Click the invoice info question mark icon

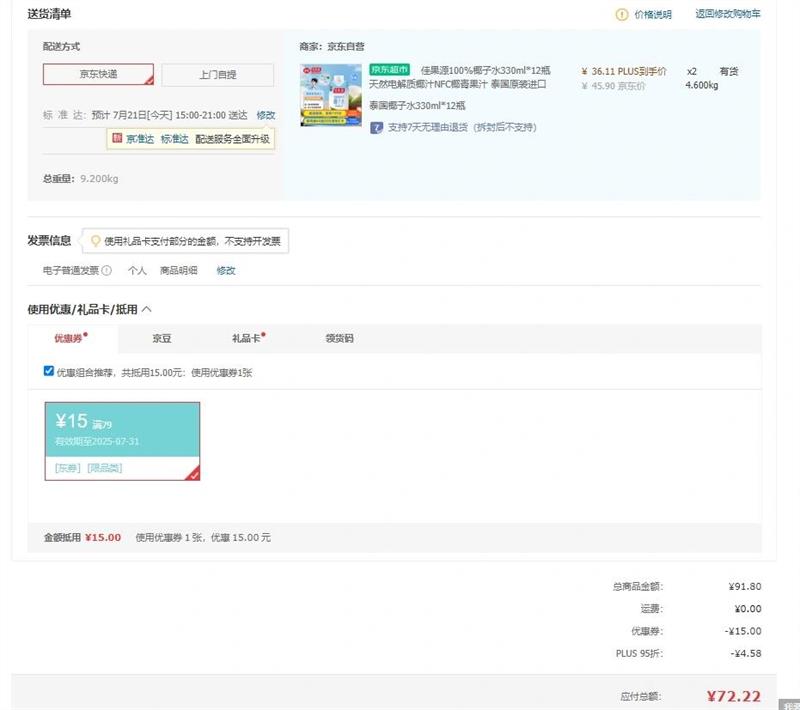click(x=106, y=271)
